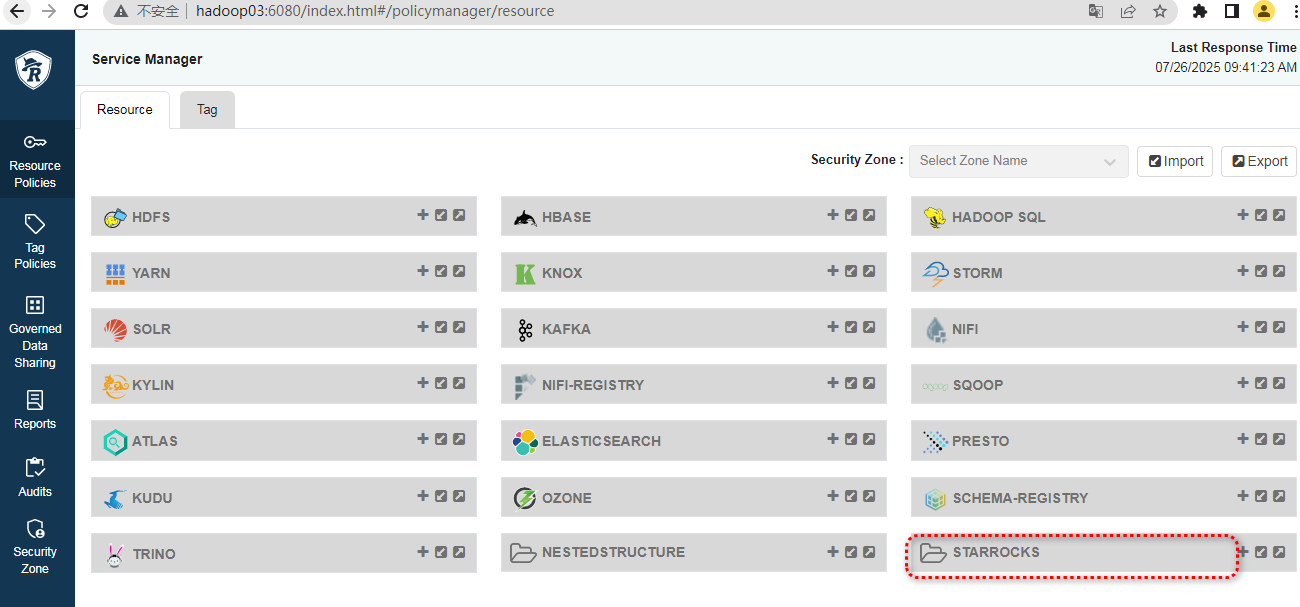Reload the browser page
The height and width of the screenshot is (607, 1300).
[x=82, y=12]
